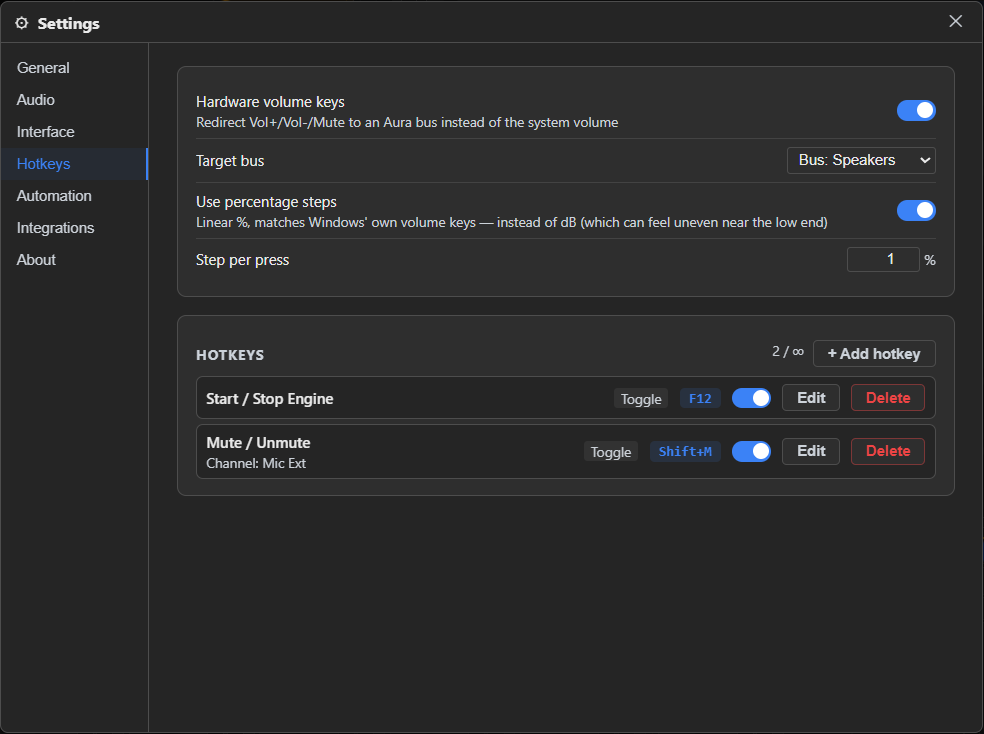Click Toggle label on Mute / Unmute row
This screenshot has height=734, width=984.
(x=611, y=452)
